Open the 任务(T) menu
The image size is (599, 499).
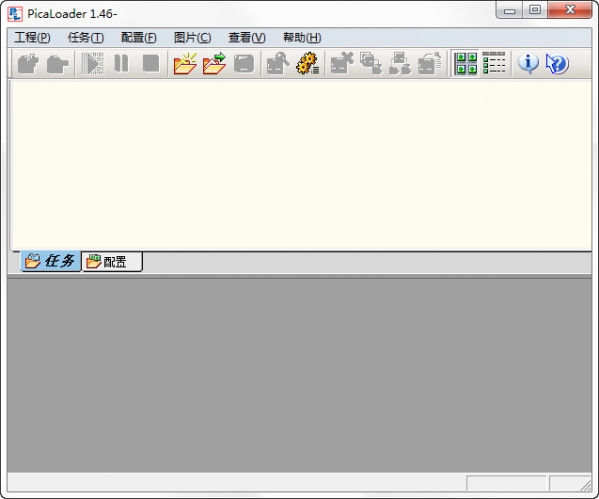[x=86, y=37]
